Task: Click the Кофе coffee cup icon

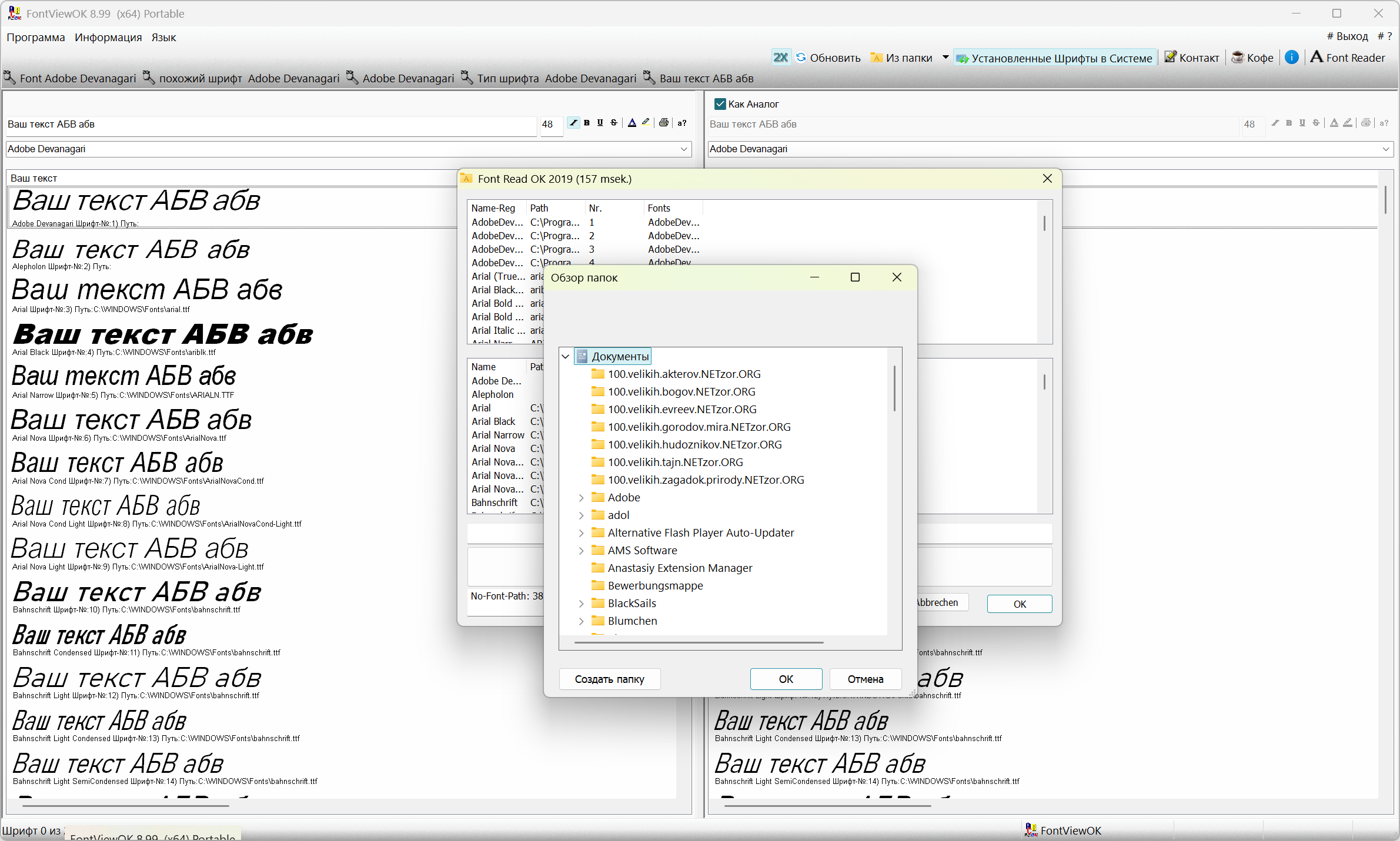Action: [x=1237, y=57]
